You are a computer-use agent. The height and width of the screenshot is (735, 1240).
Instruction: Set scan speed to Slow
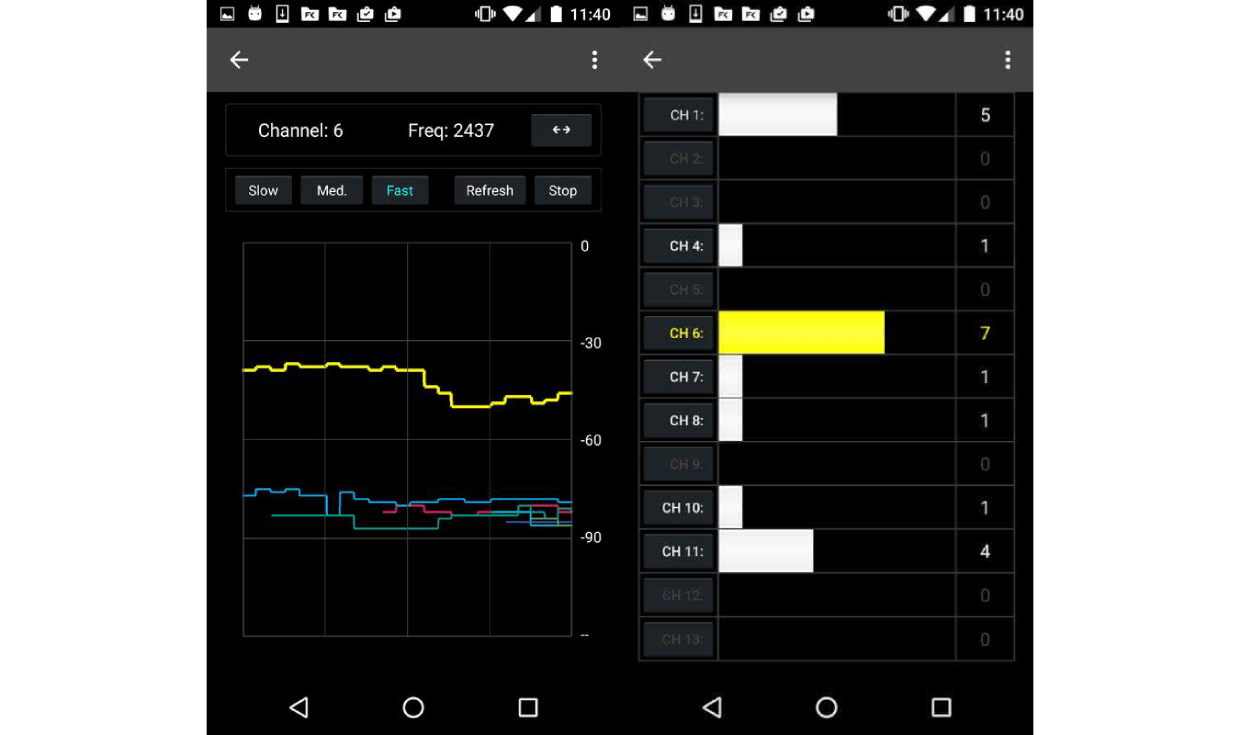coord(263,190)
